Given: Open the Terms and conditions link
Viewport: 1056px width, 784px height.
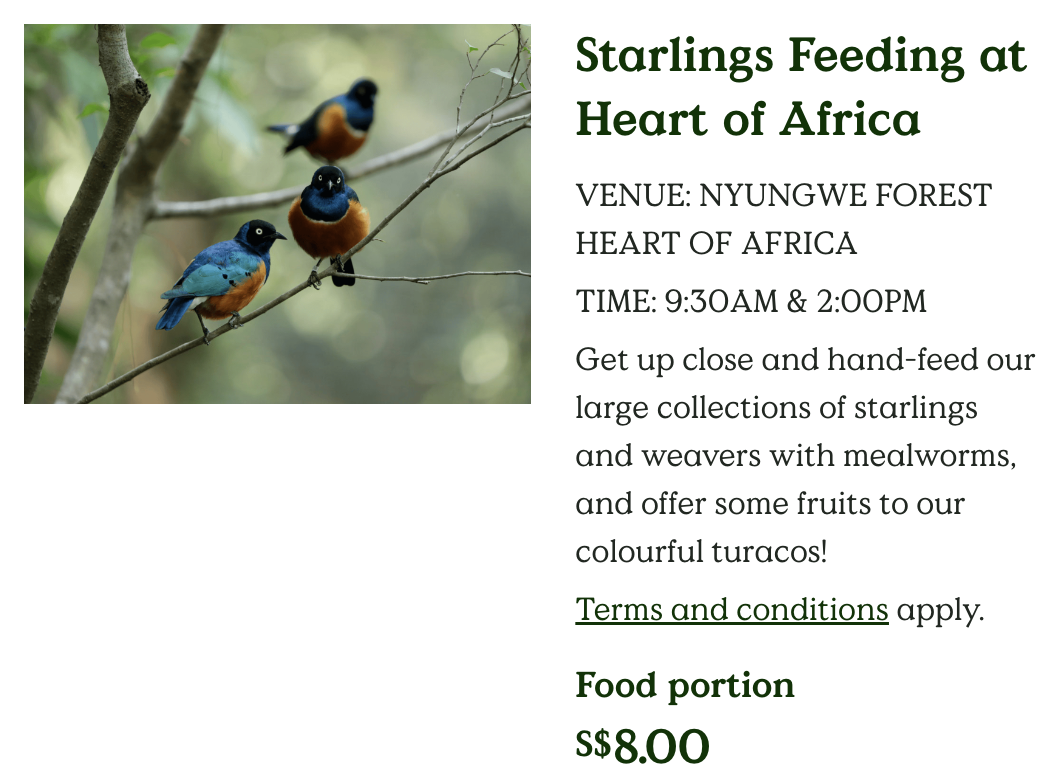Looking at the screenshot, I should (731, 610).
